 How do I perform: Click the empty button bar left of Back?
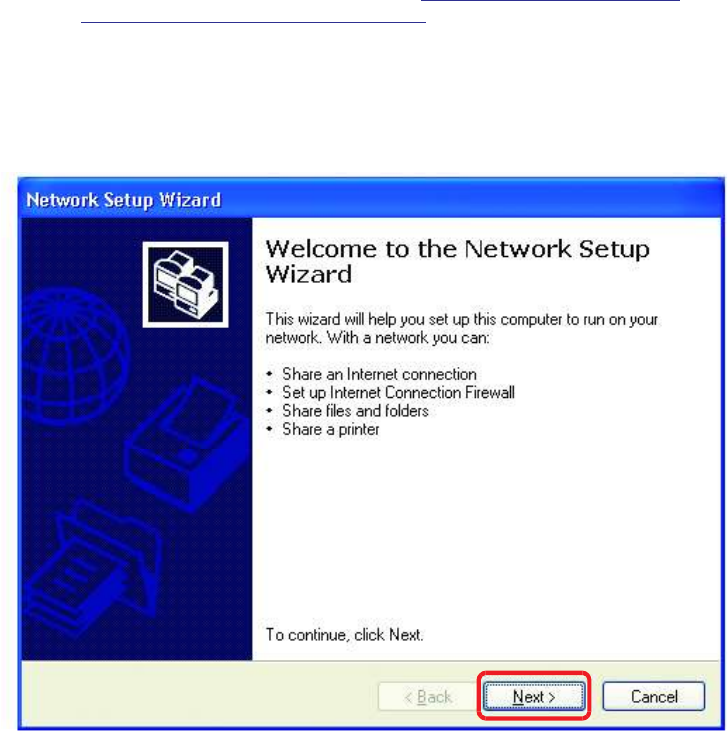point(200,696)
